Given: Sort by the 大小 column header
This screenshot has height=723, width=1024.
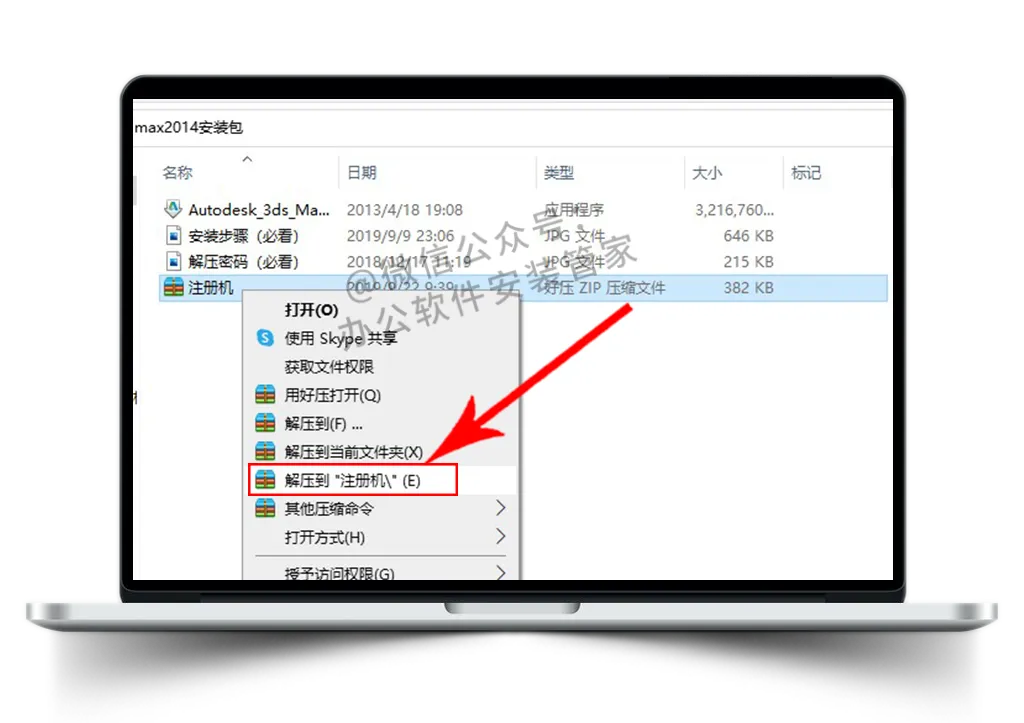Looking at the screenshot, I should (x=707, y=172).
